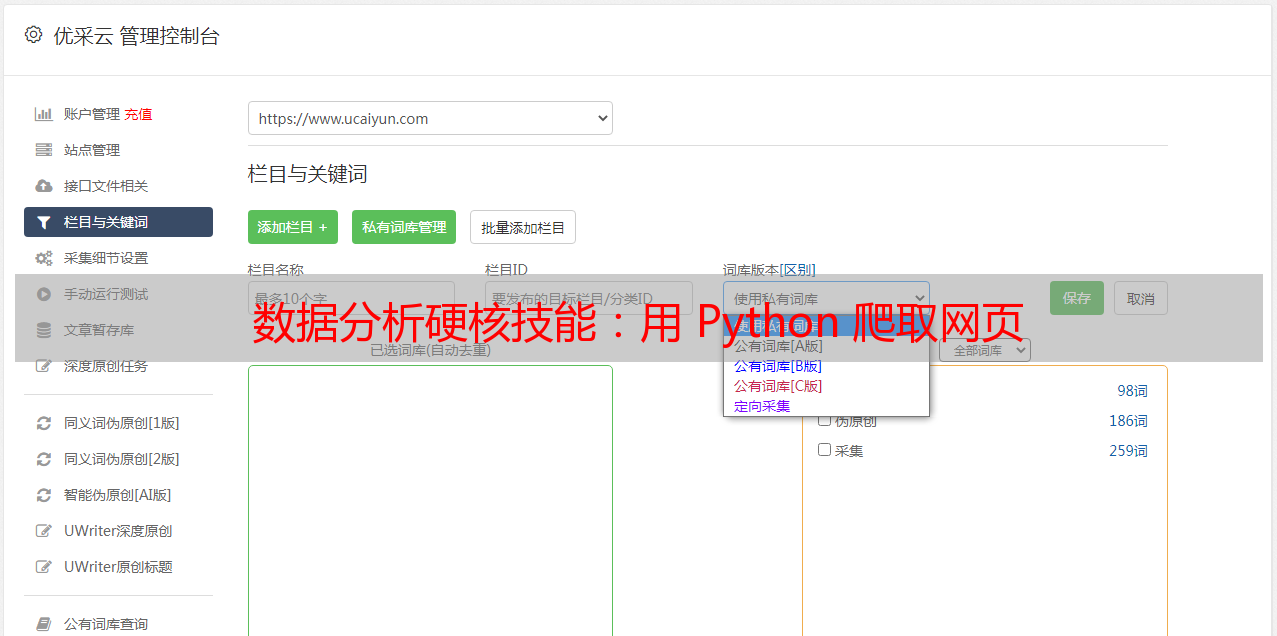This screenshot has height=636, width=1277.
Task: Click the gear icon beside 优采云 管理控制台
Action: [33, 35]
